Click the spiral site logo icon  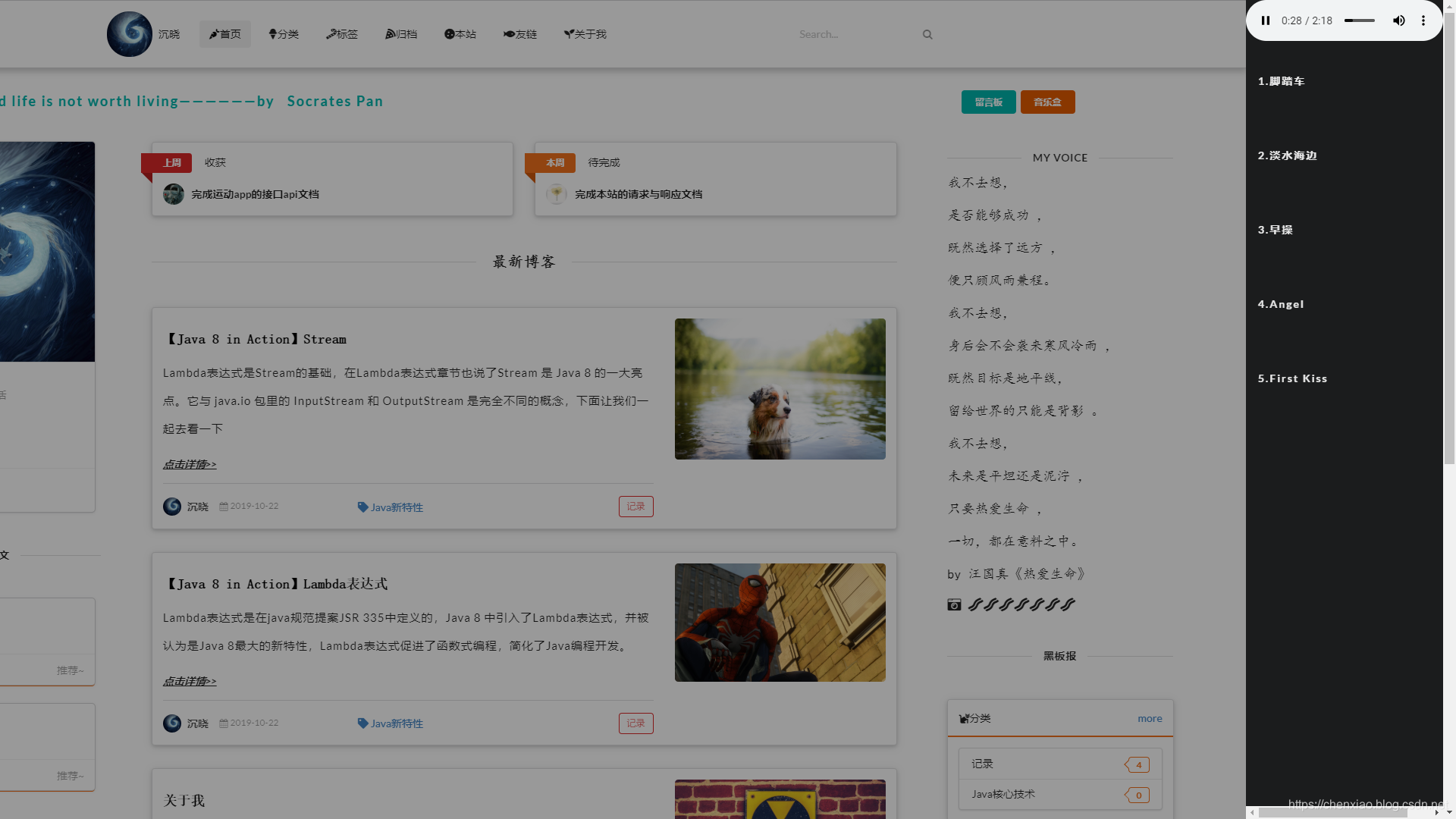click(x=129, y=33)
